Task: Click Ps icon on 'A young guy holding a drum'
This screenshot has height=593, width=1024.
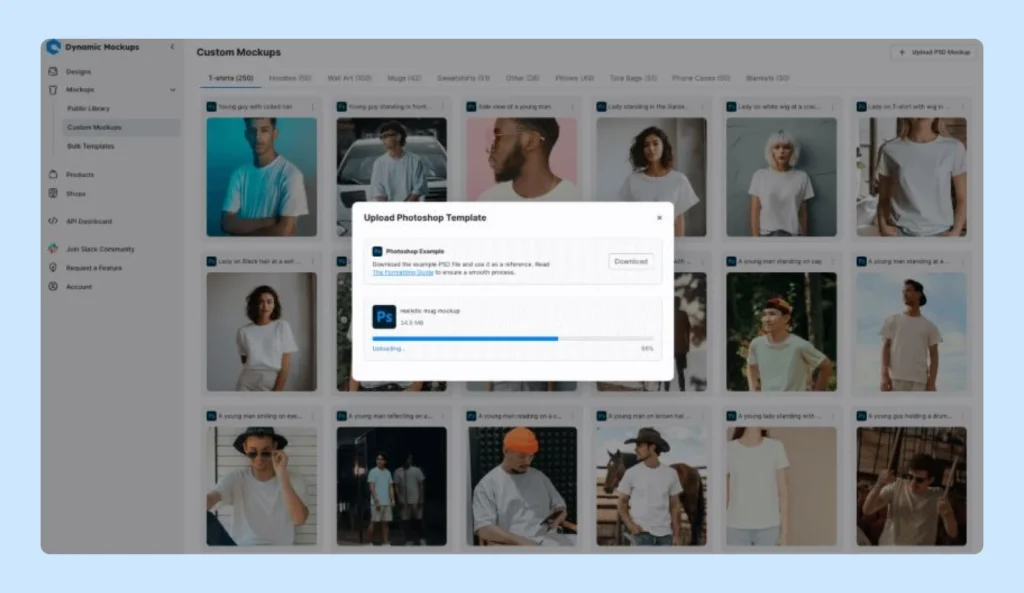Action: click(x=861, y=416)
